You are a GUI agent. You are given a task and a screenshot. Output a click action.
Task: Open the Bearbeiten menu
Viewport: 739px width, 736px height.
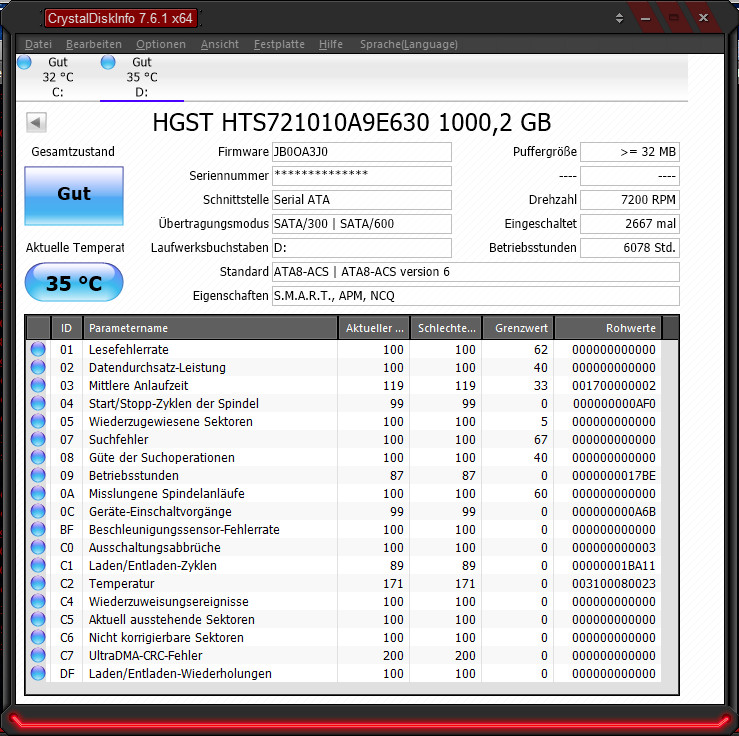point(94,44)
